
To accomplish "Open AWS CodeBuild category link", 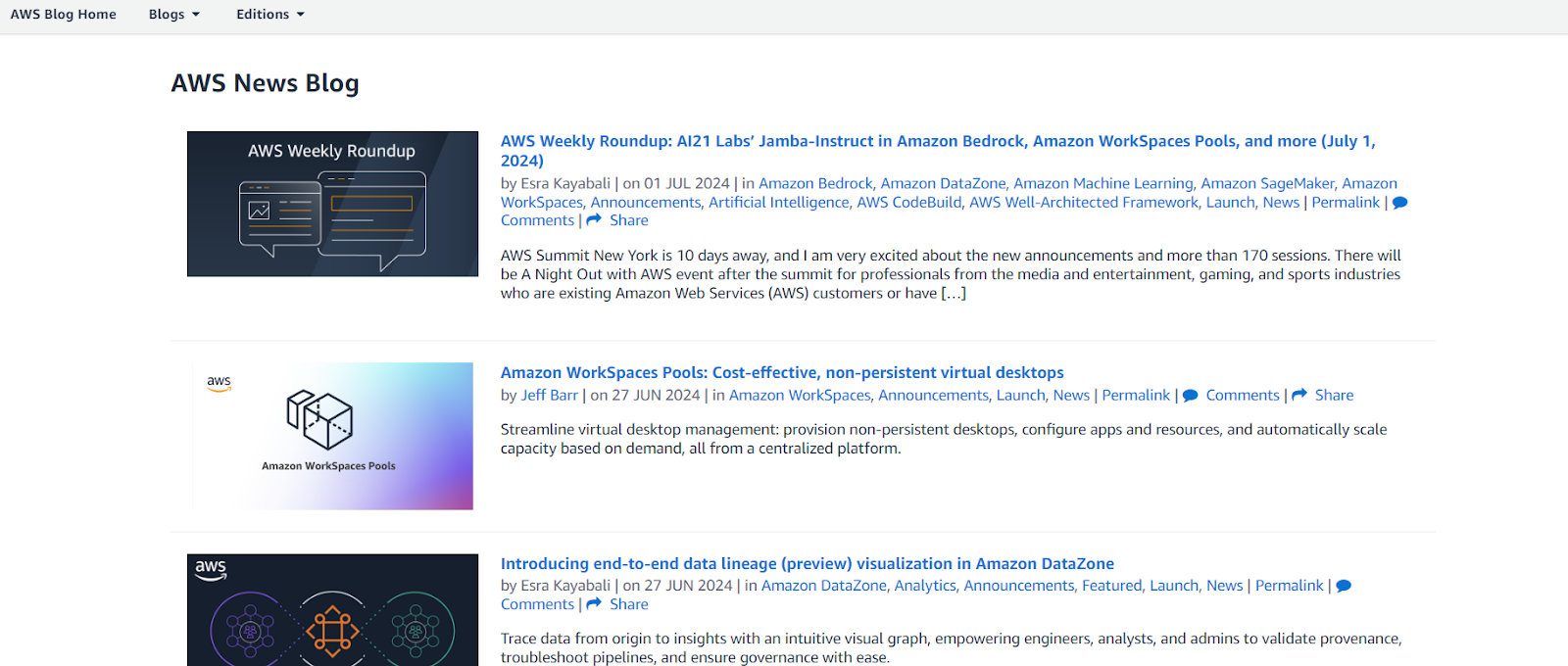I will tap(909, 202).
